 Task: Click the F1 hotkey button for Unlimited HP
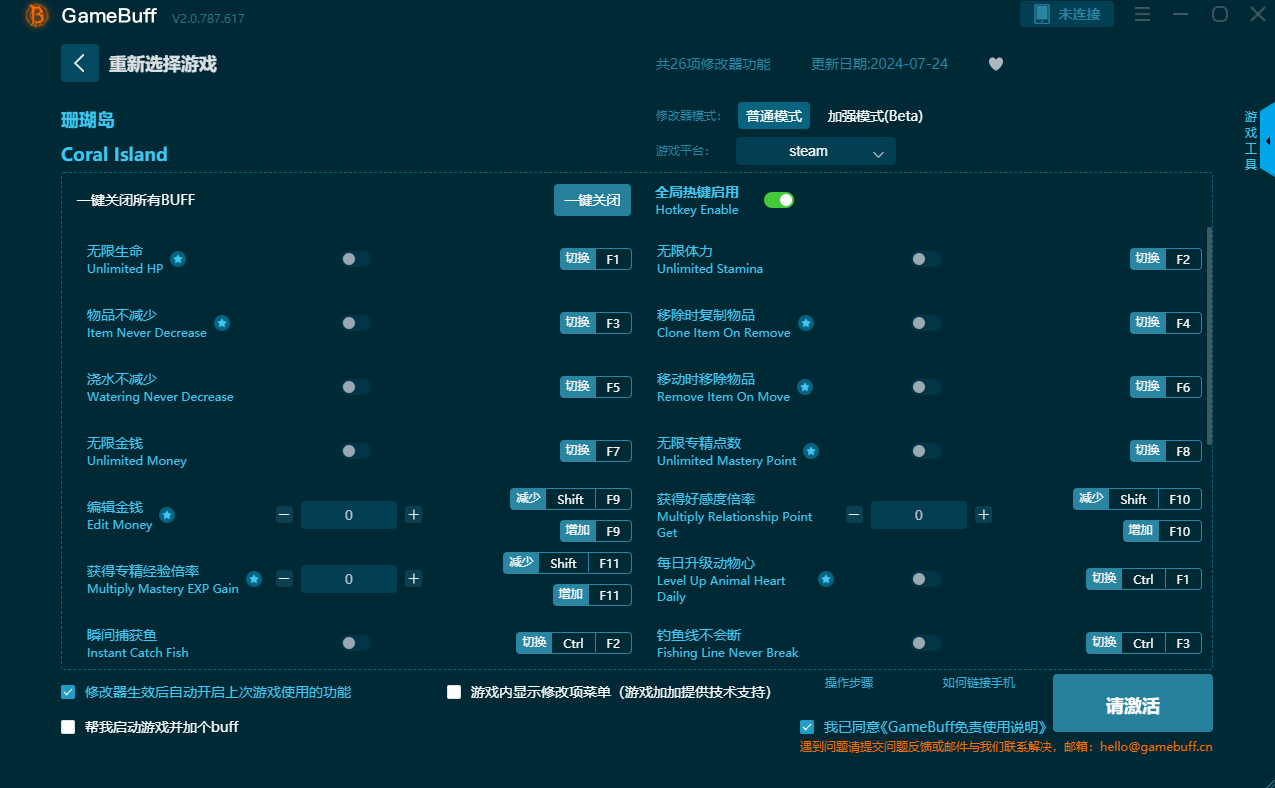(596, 259)
